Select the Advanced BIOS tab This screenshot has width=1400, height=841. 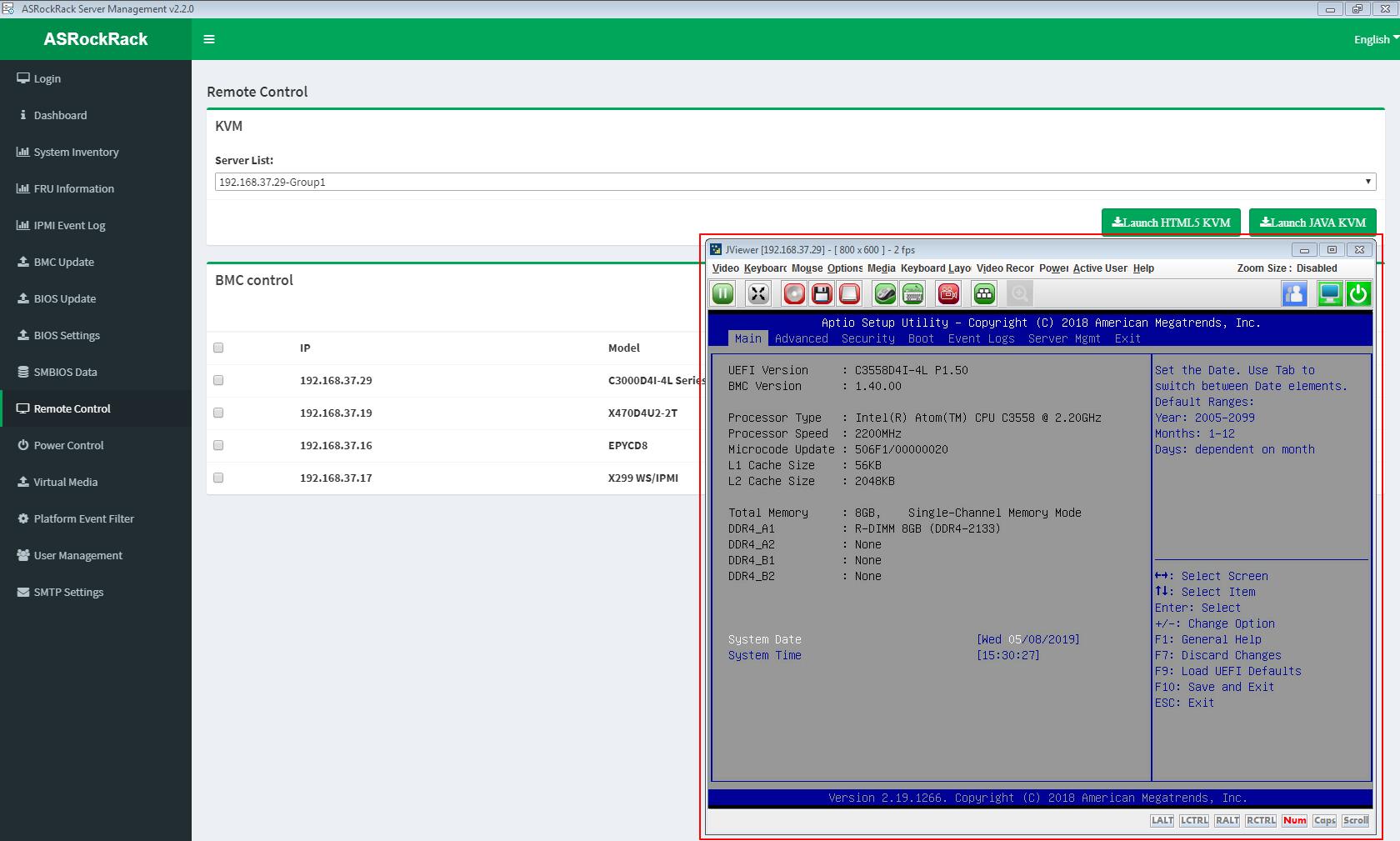pos(801,338)
